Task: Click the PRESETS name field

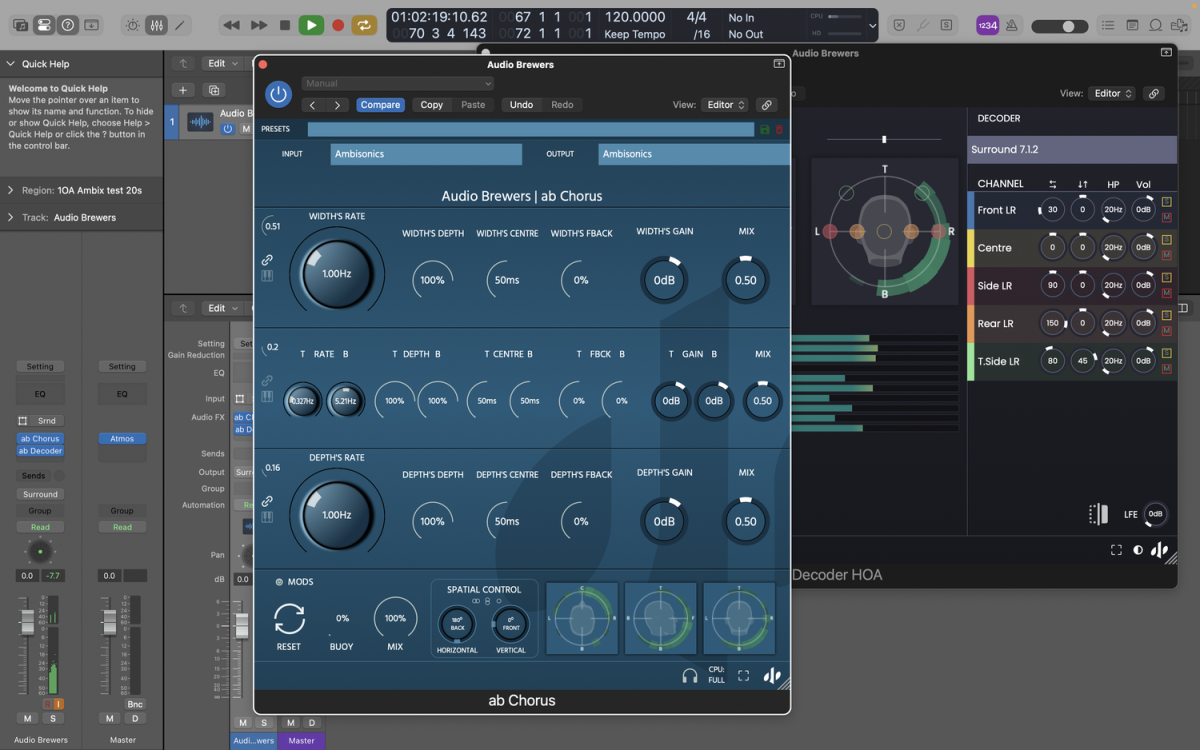Action: pyautogui.click(x=530, y=129)
